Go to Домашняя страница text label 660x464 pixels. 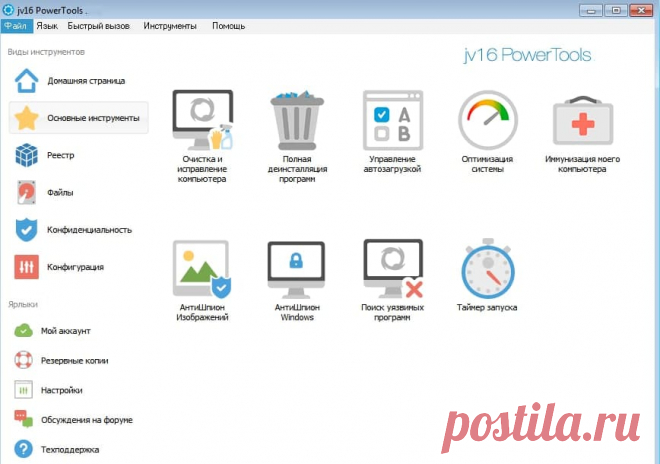tap(86, 81)
